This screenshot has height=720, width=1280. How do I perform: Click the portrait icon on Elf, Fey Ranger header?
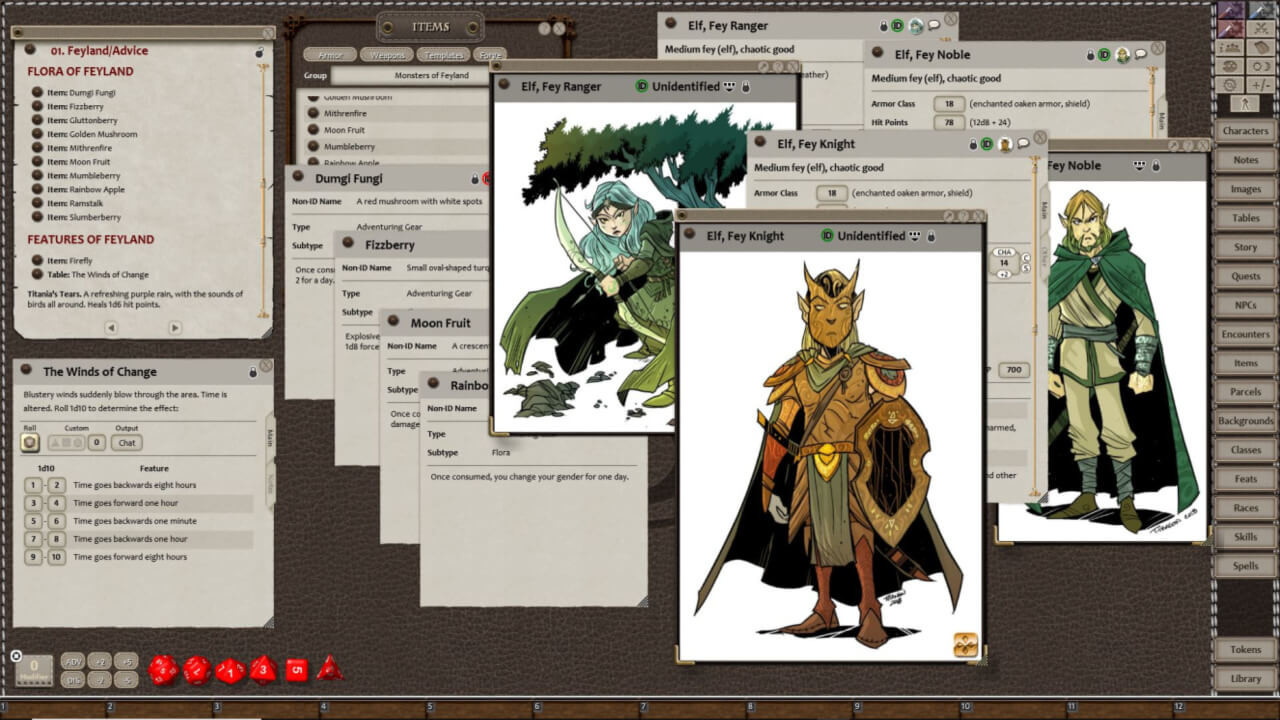point(915,25)
